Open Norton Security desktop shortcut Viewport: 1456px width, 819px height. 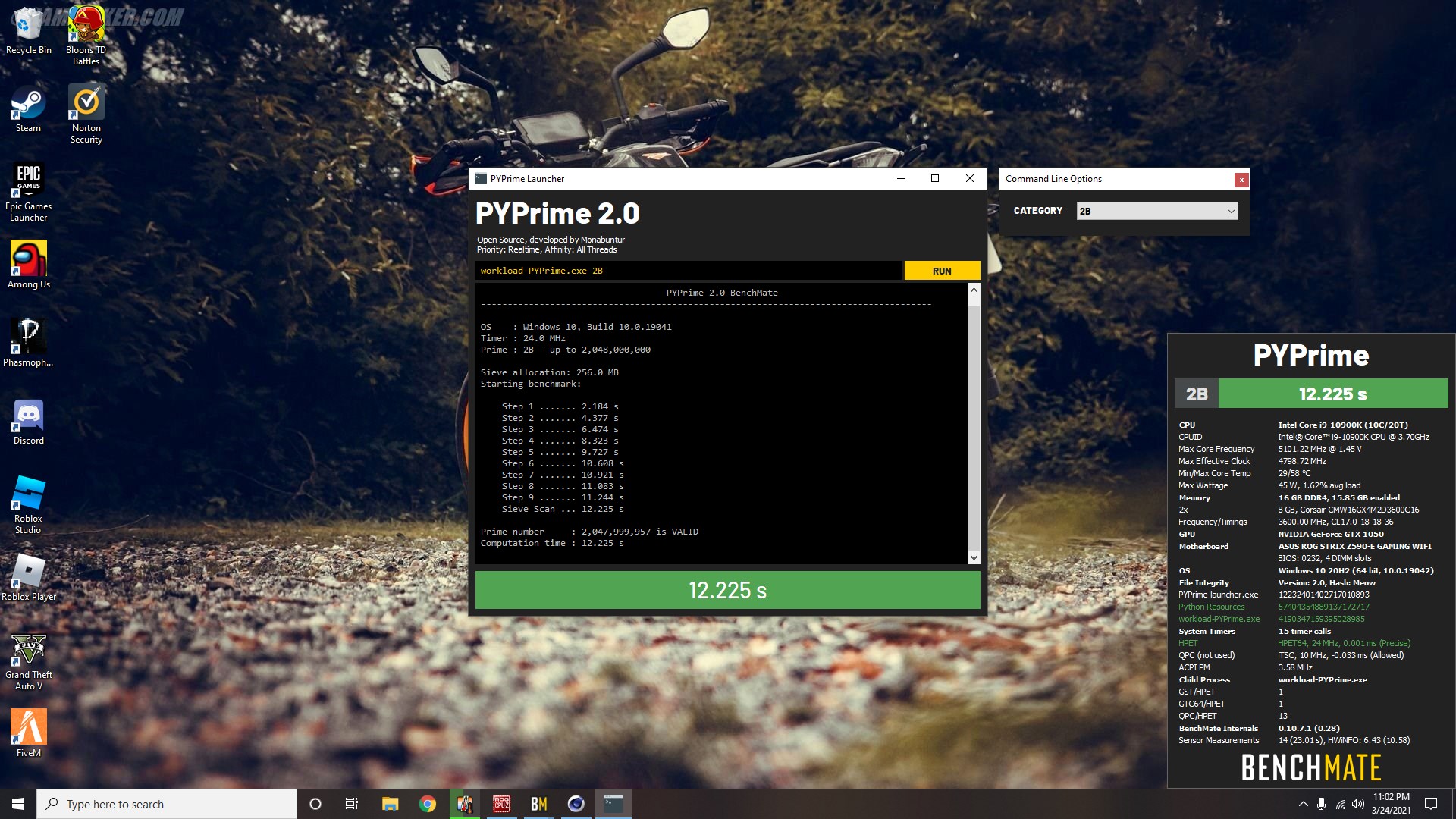click(86, 114)
